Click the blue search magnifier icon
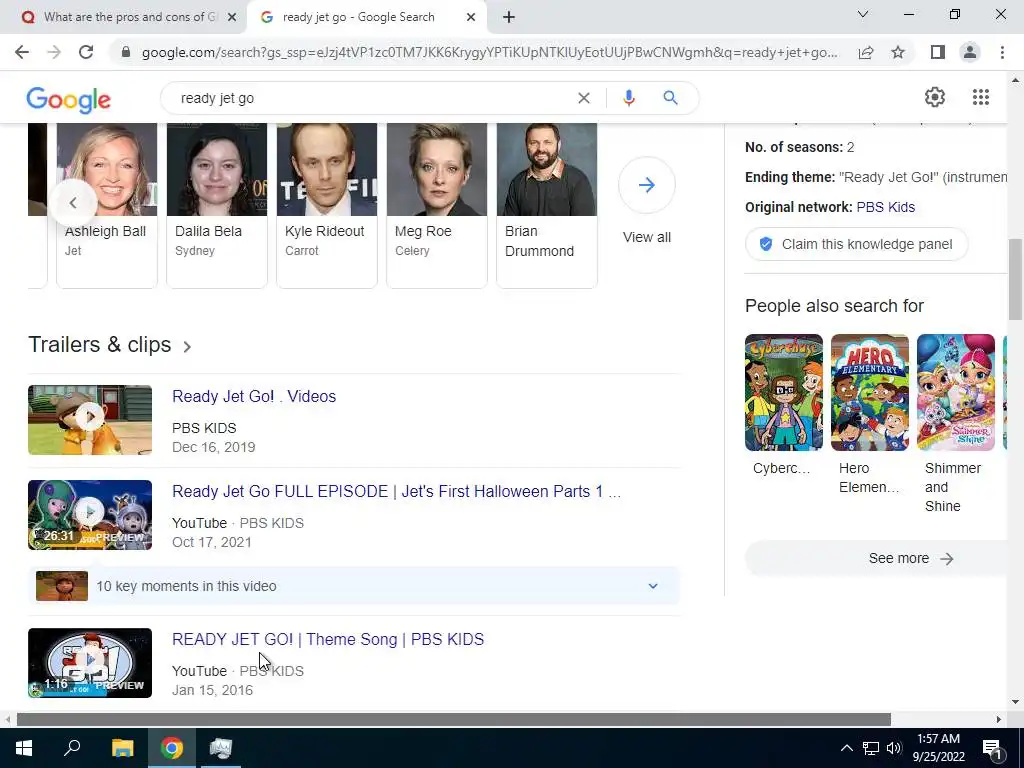The width and height of the screenshot is (1024, 768). click(x=670, y=98)
